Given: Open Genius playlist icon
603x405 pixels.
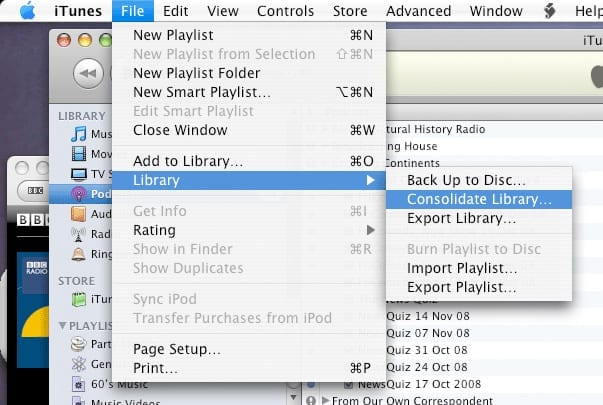Looking at the screenshot, I should [x=79, y=364].
